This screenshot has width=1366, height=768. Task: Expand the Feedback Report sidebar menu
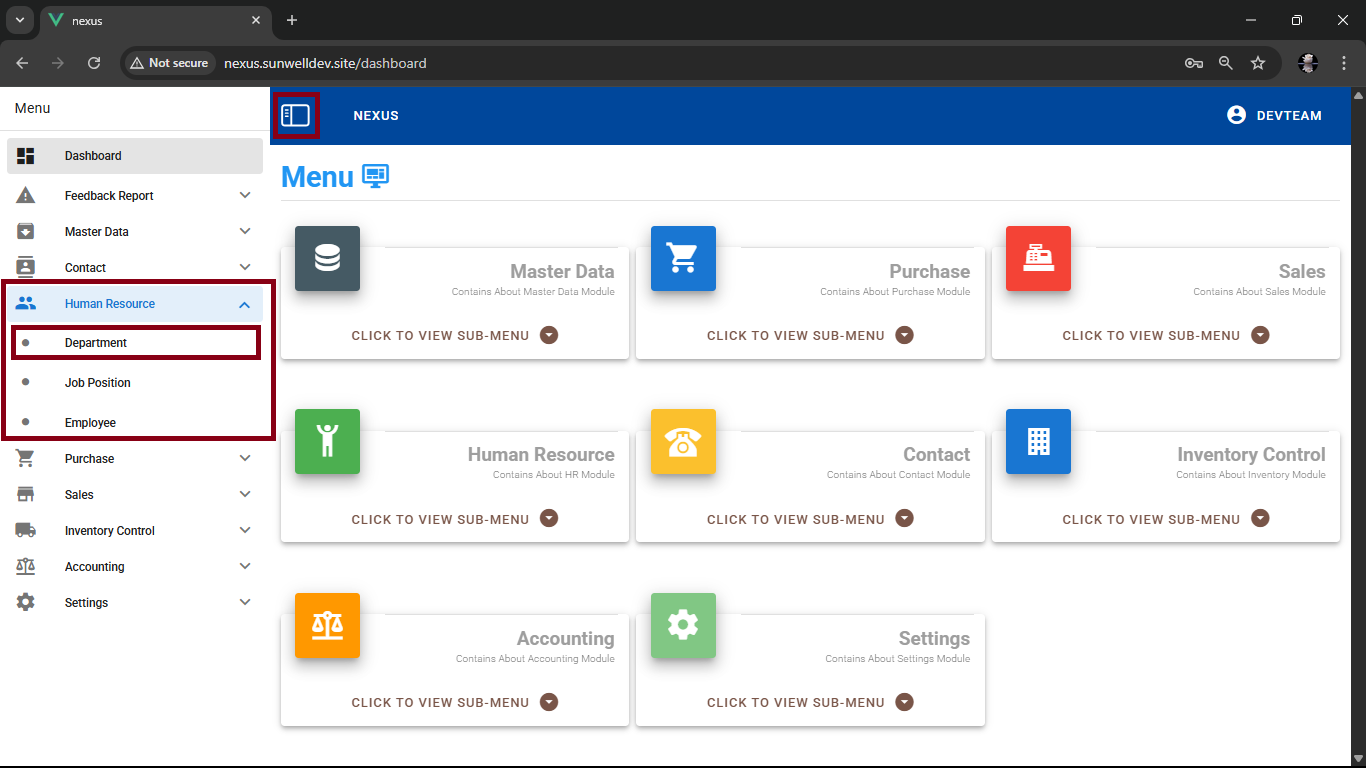245,196
